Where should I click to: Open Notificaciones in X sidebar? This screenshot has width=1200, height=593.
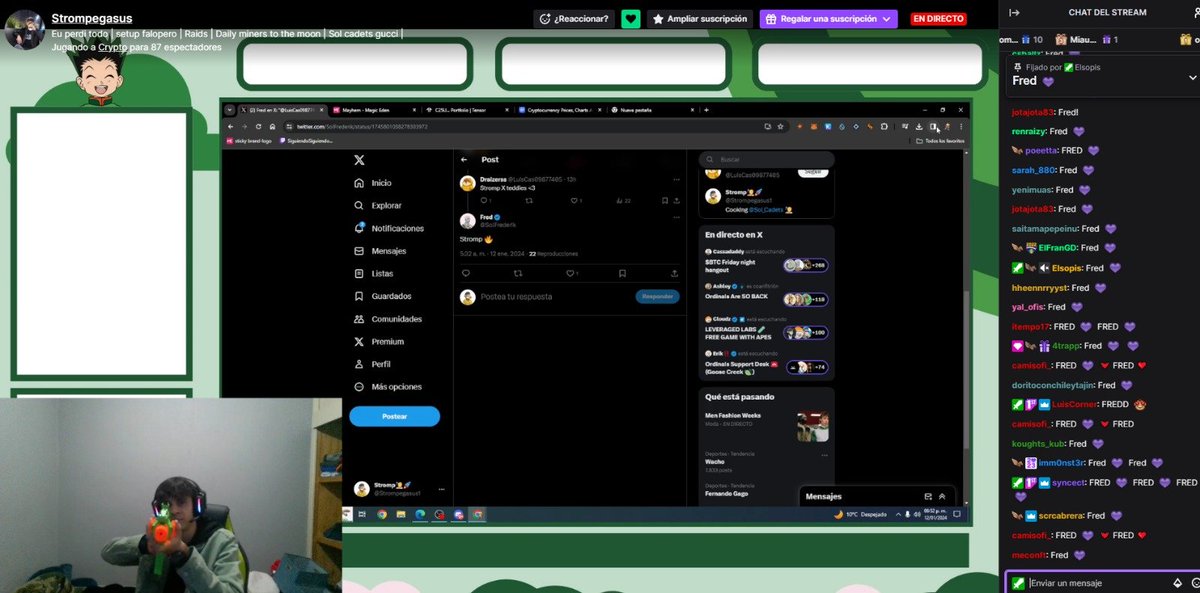[x=389, y=228]
